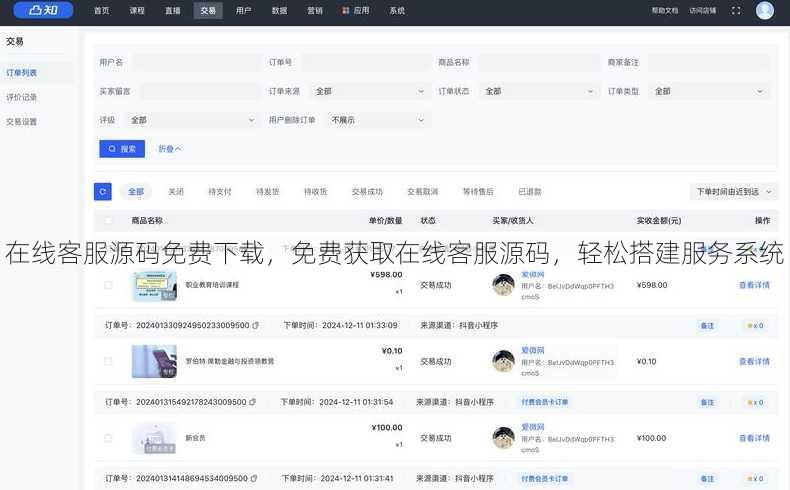790x490 pixels.
Task: Click buyer avatar in ¥0.10 order row
Action: pyautogui.click(x=503, y=361)
